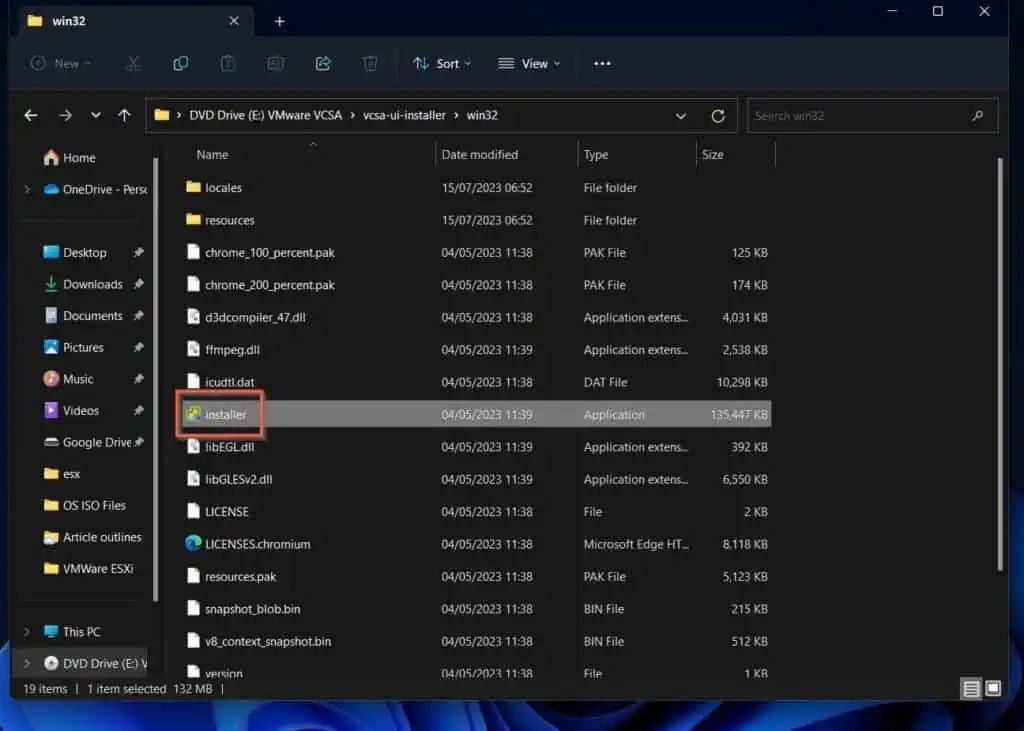Click the Edge icon next to LICENSES.chromium
The height and width of the screenshot is (731, 1024).
click(x=194, y=544)
